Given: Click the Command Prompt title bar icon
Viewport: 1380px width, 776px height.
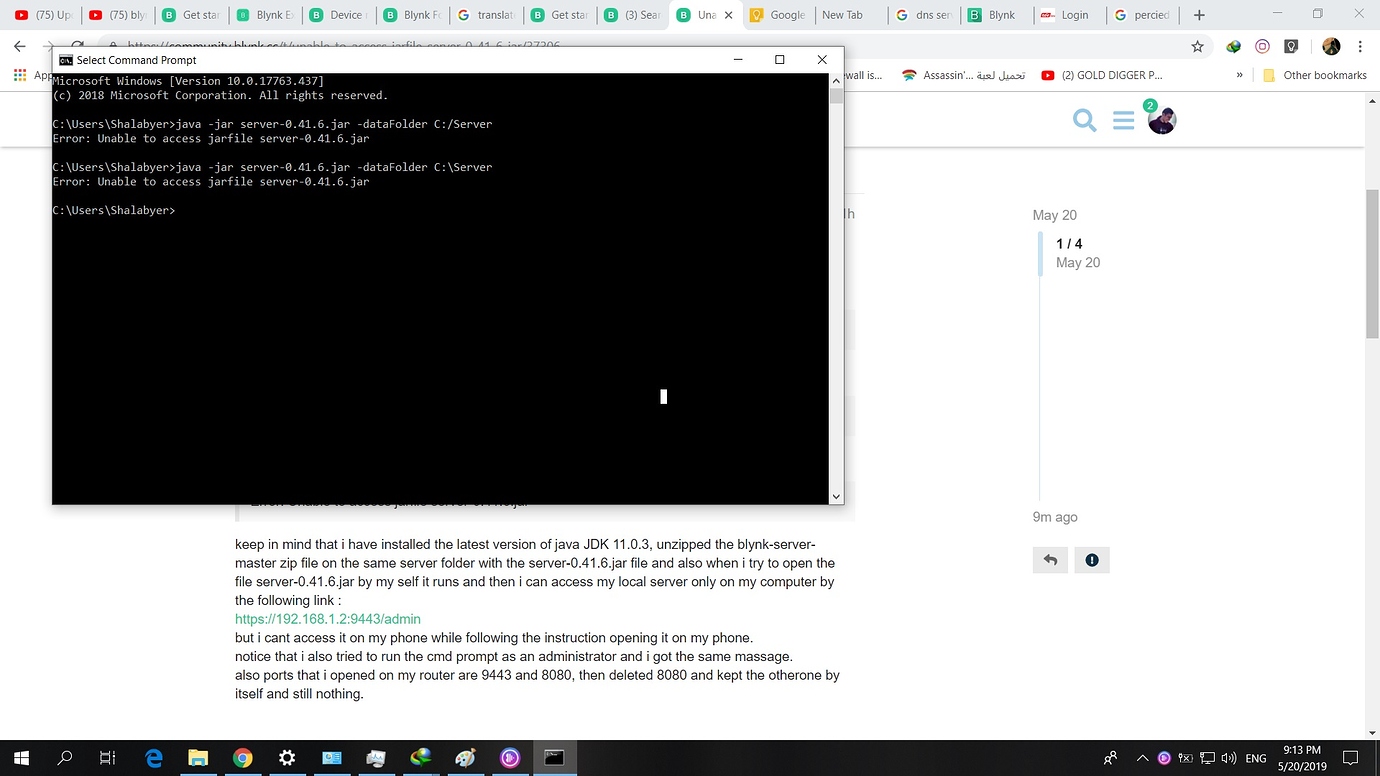Looking at the screenshot, I should [66, 60].
